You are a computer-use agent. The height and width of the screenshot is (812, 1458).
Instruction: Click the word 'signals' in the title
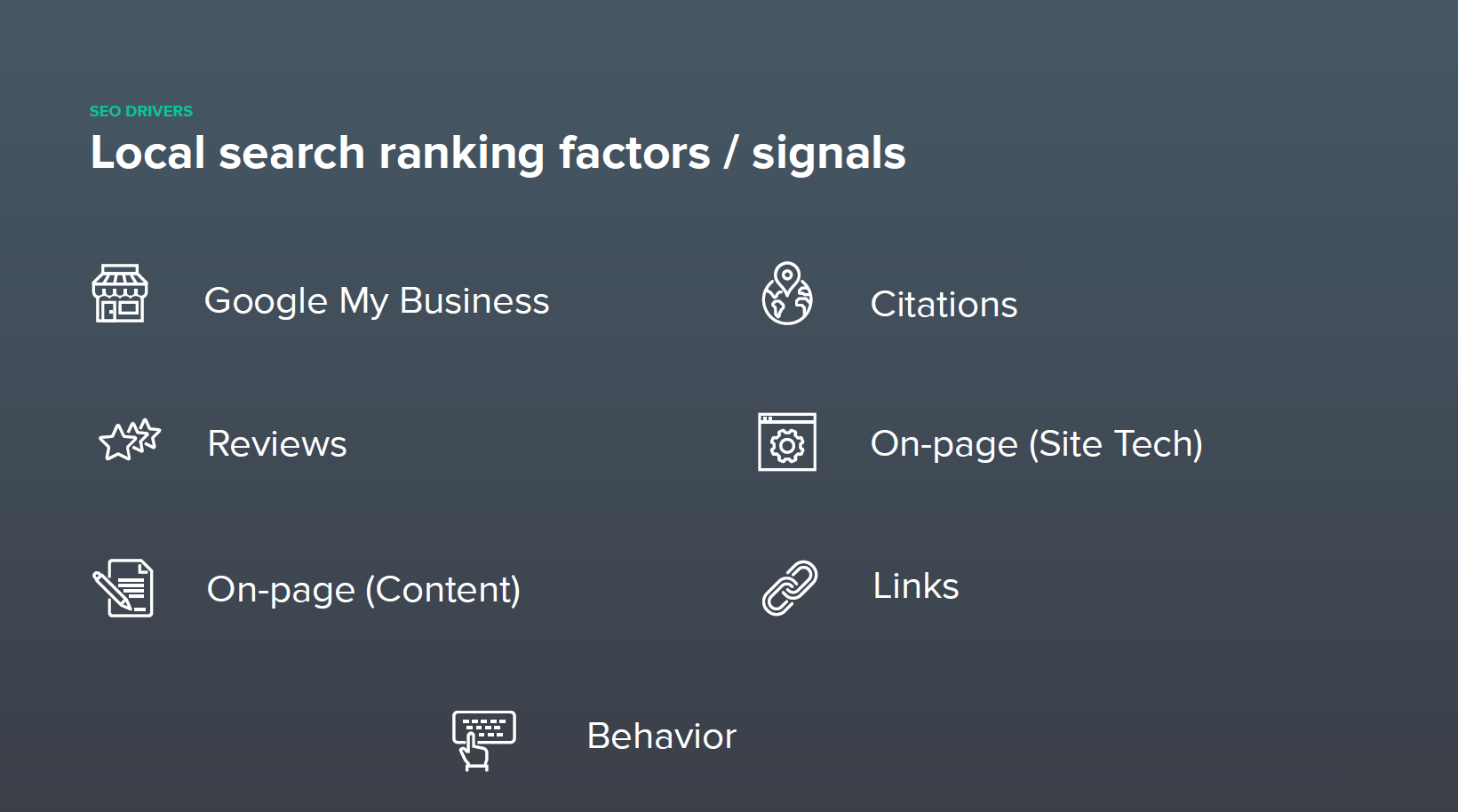[x=828, y=153]
